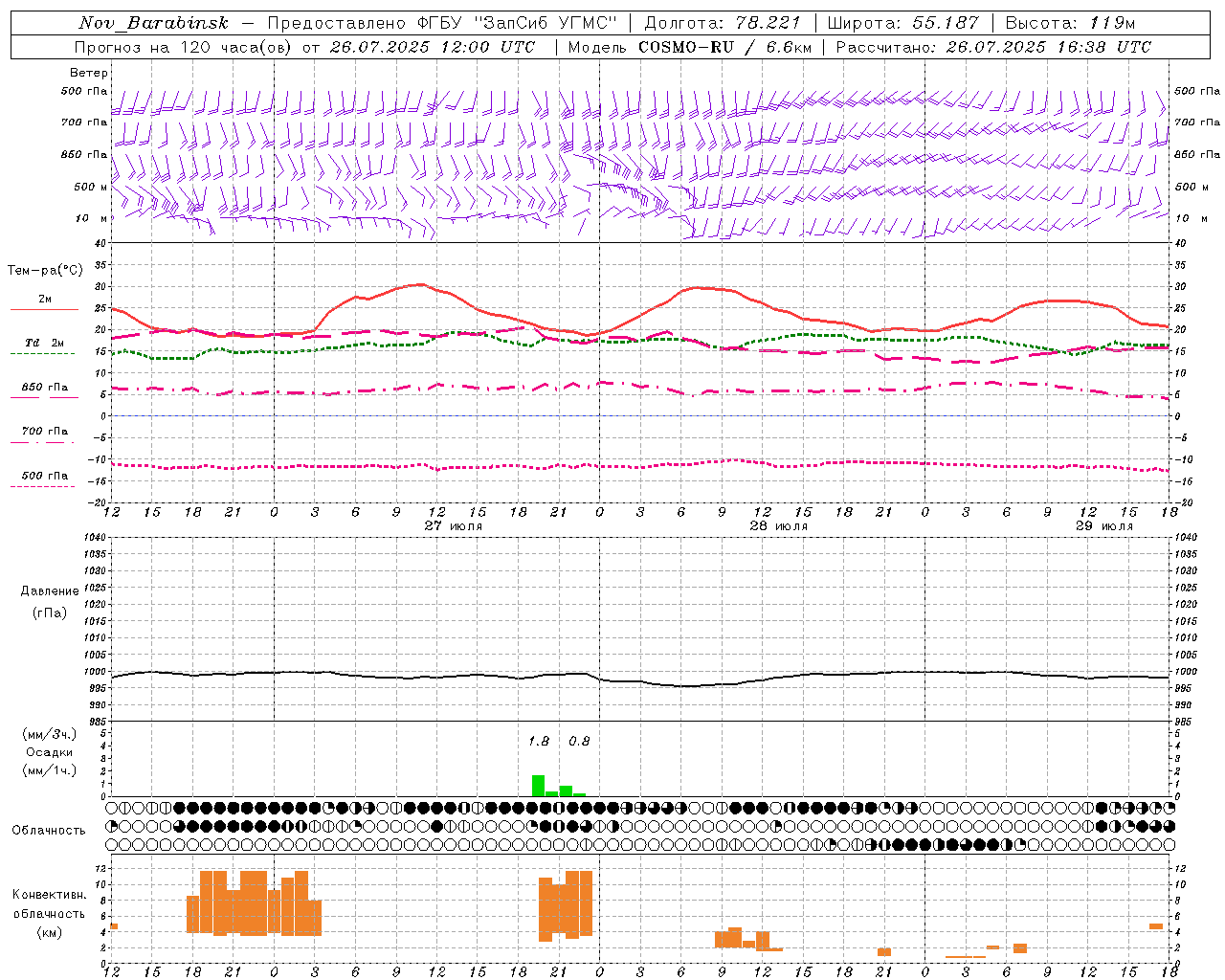Click the "(мм/3ч.)" precipitation unit label
Image resolution: width=1225 pixels, height=980 pixels.
point(50,734)
